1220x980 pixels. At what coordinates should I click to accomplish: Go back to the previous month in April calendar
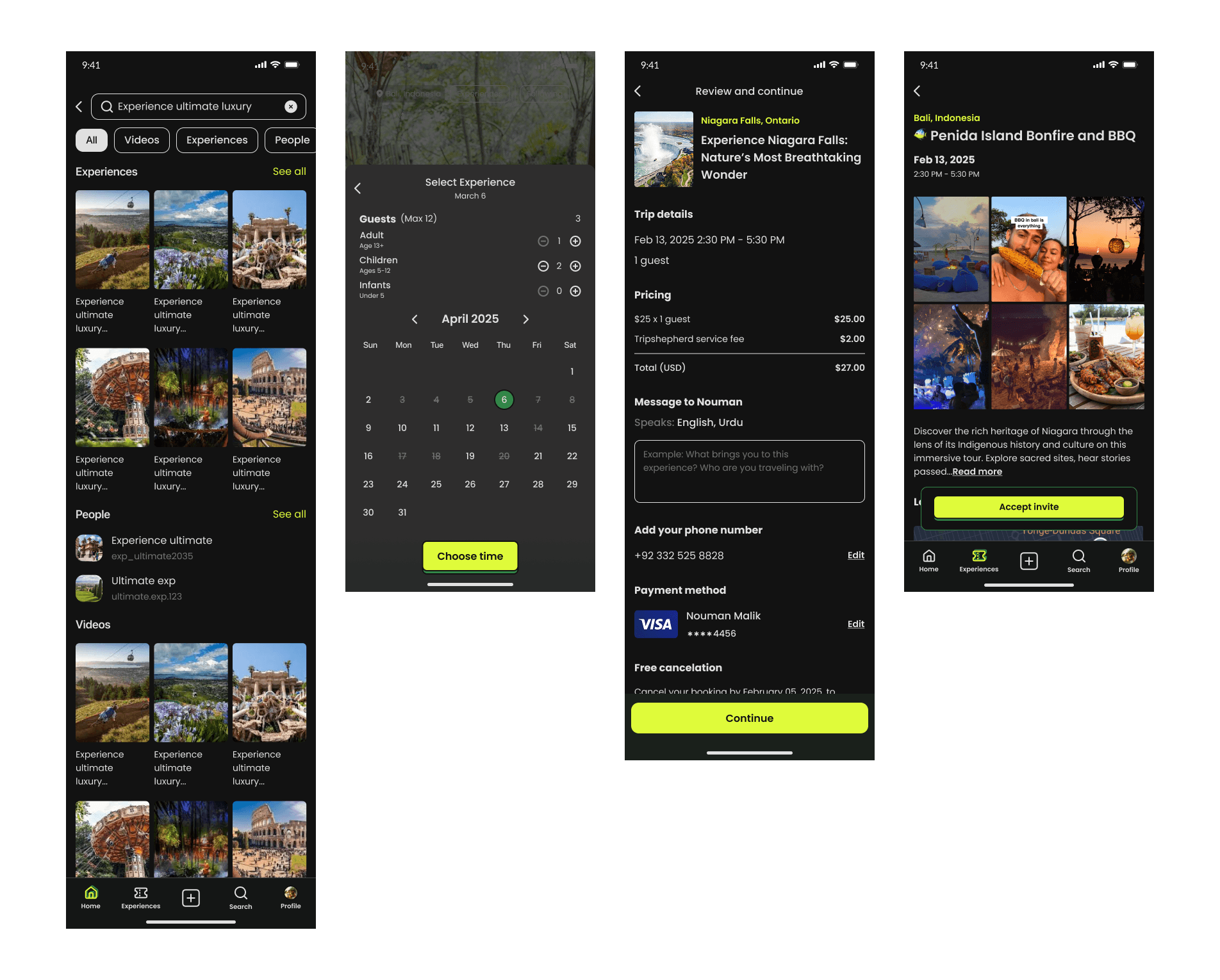[x=415, y=319]
